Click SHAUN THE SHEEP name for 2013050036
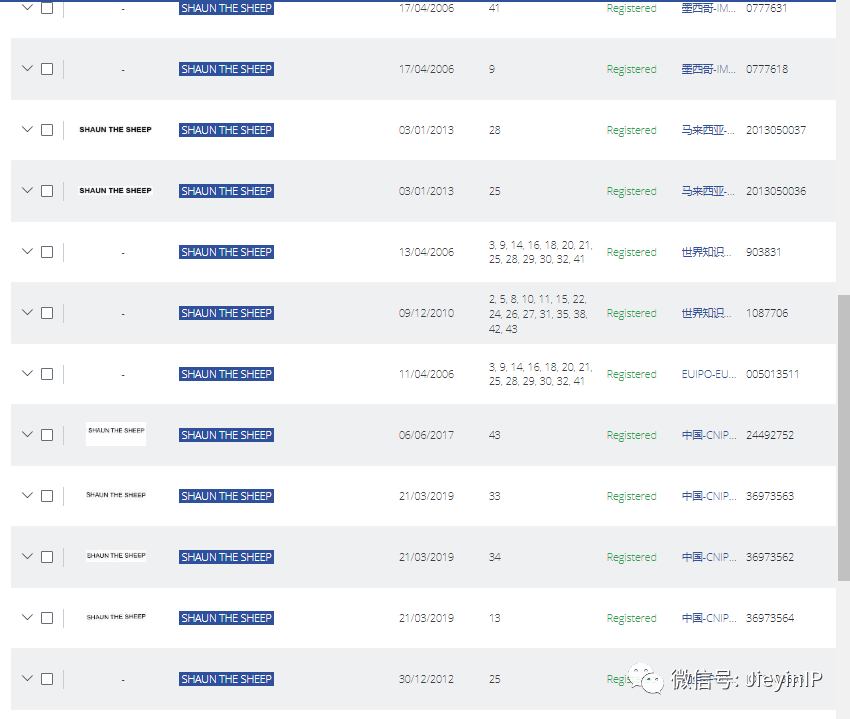The width and height of the screenshot is (850, 719). point(226,191)
